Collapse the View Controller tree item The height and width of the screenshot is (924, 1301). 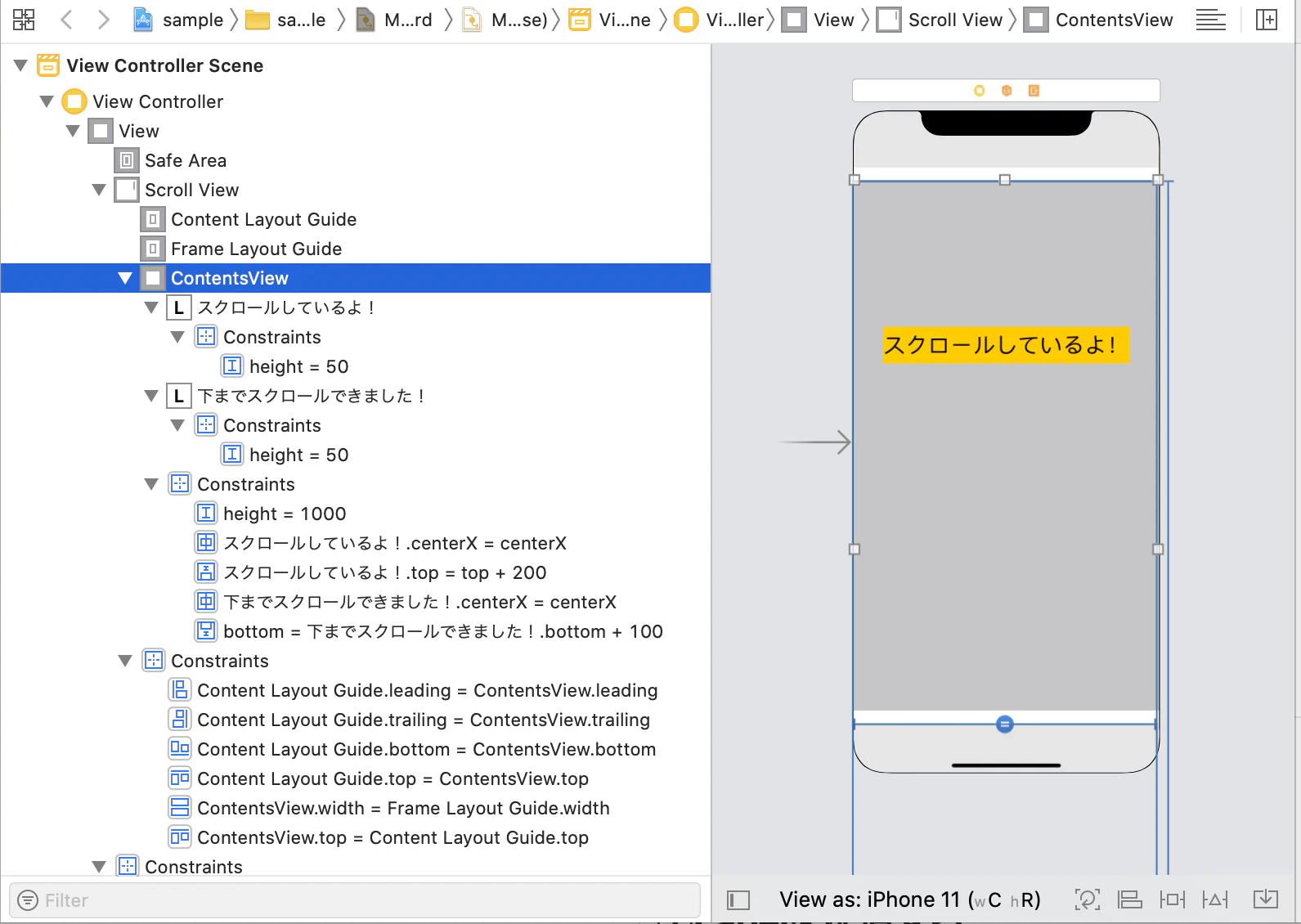[x=47, y=101]
